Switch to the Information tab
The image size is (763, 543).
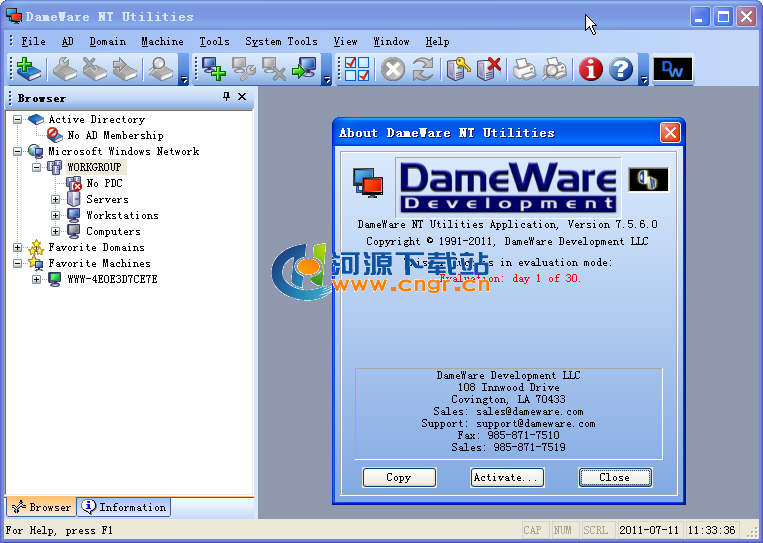click(x=125, y=507)
